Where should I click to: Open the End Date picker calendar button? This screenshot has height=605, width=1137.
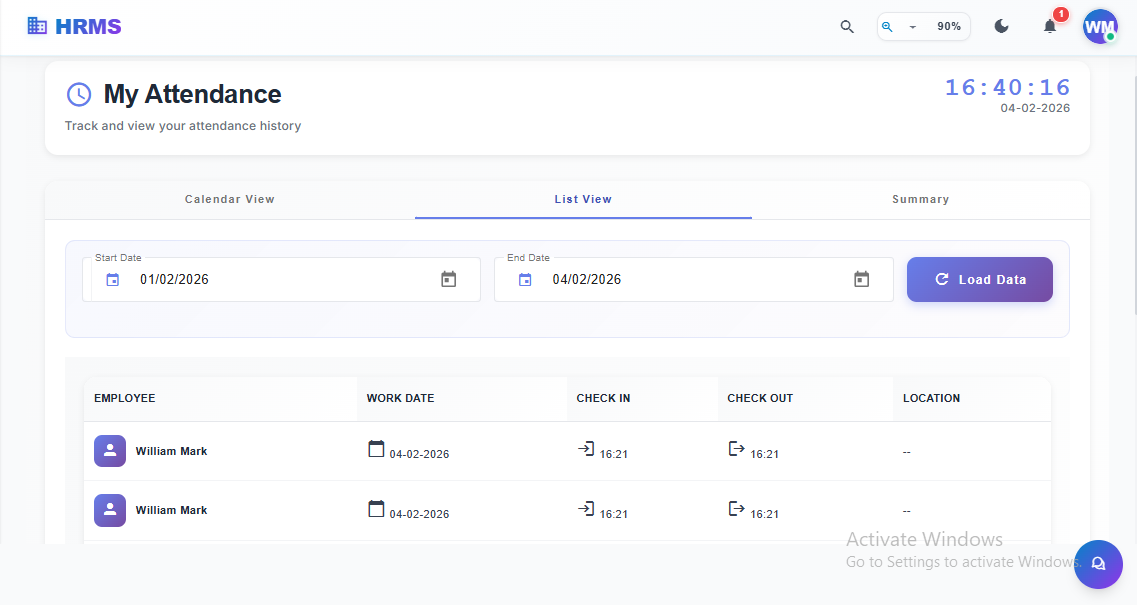[861, 279]
